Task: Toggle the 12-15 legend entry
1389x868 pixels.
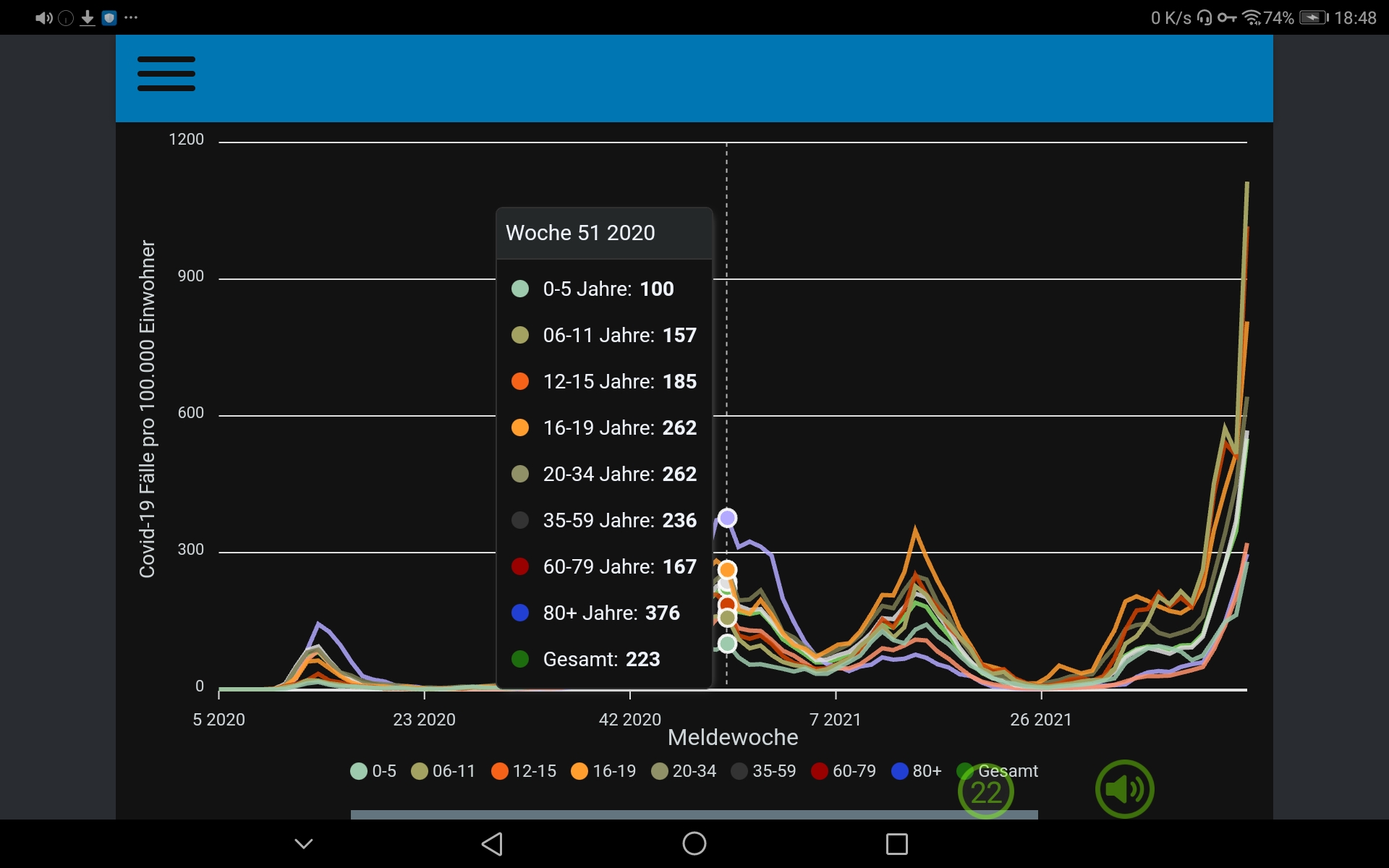Action: 524,771
